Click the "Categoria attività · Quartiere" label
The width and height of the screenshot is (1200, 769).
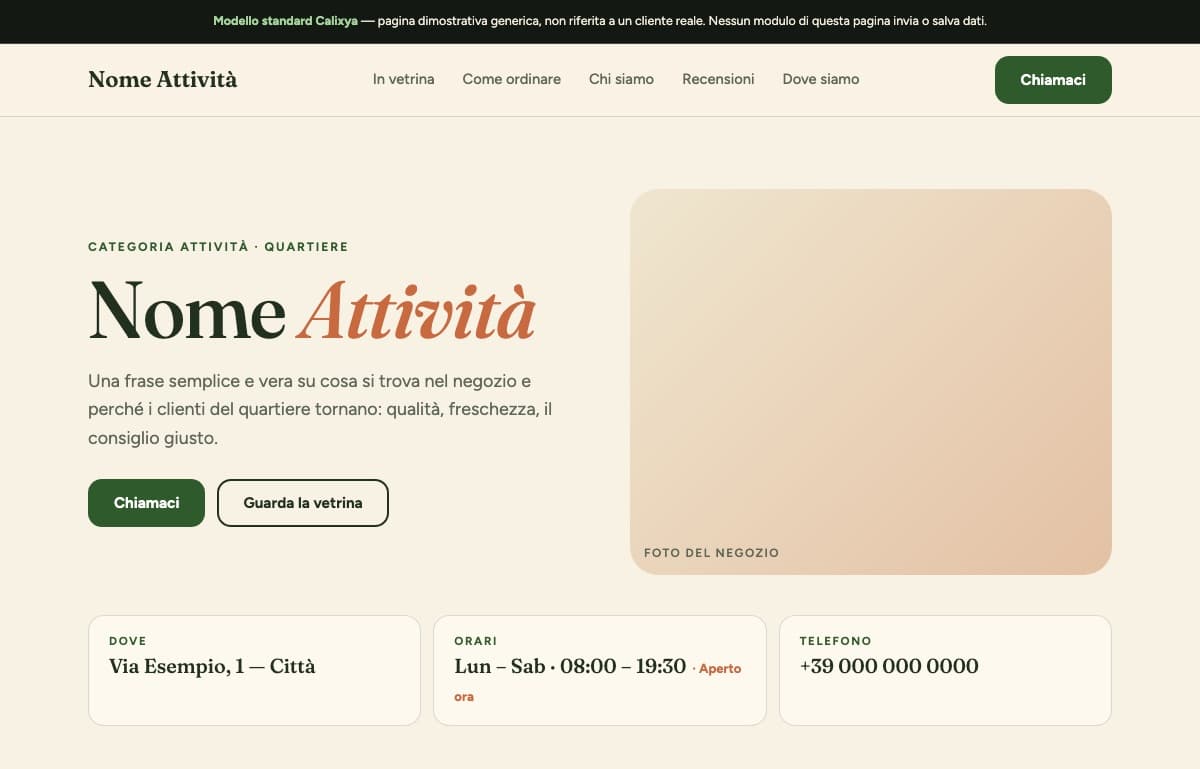point(218,247)
